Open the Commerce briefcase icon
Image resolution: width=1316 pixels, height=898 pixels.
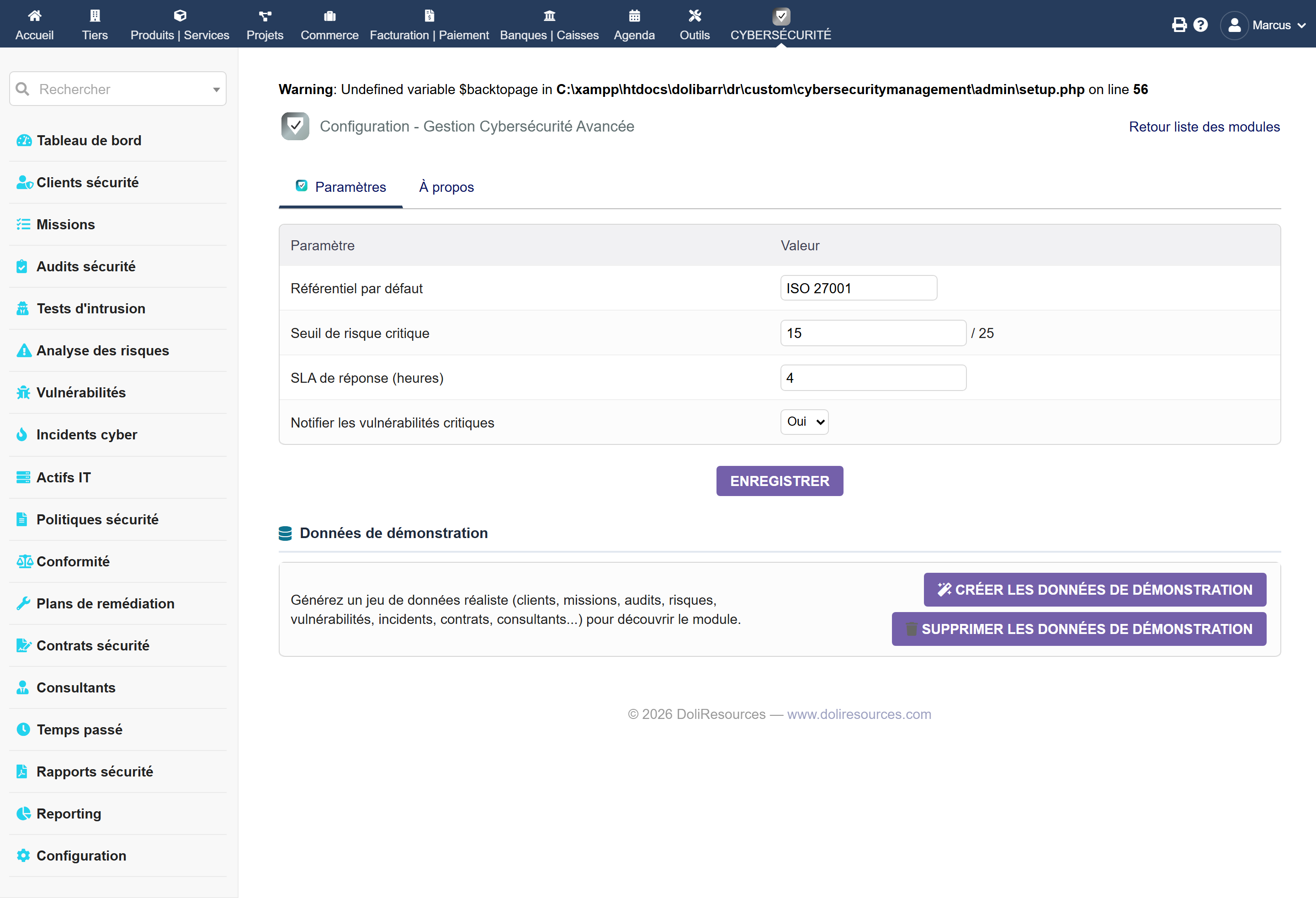(329, 16)
